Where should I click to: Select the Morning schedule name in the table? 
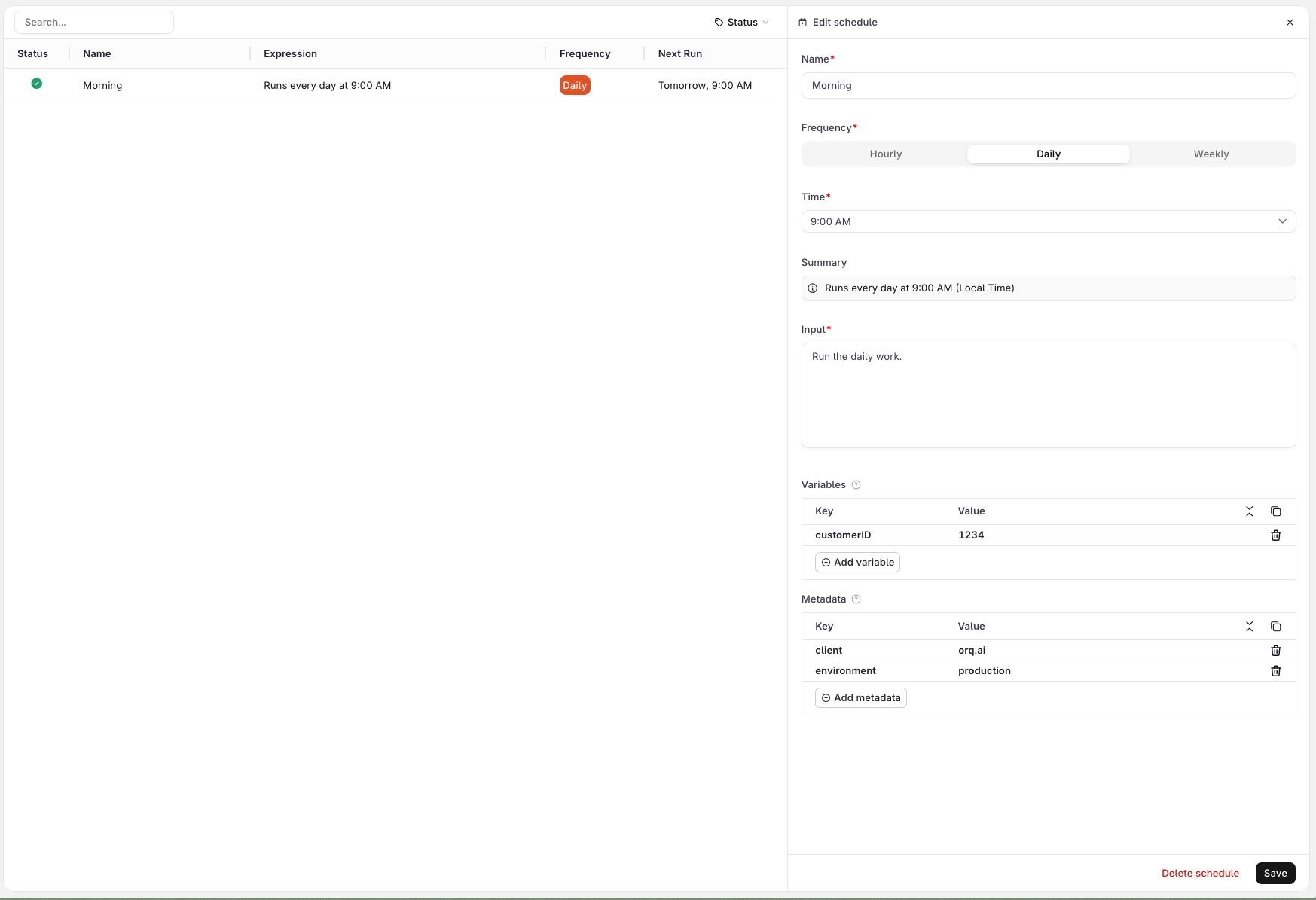click(x=102, y=86)
